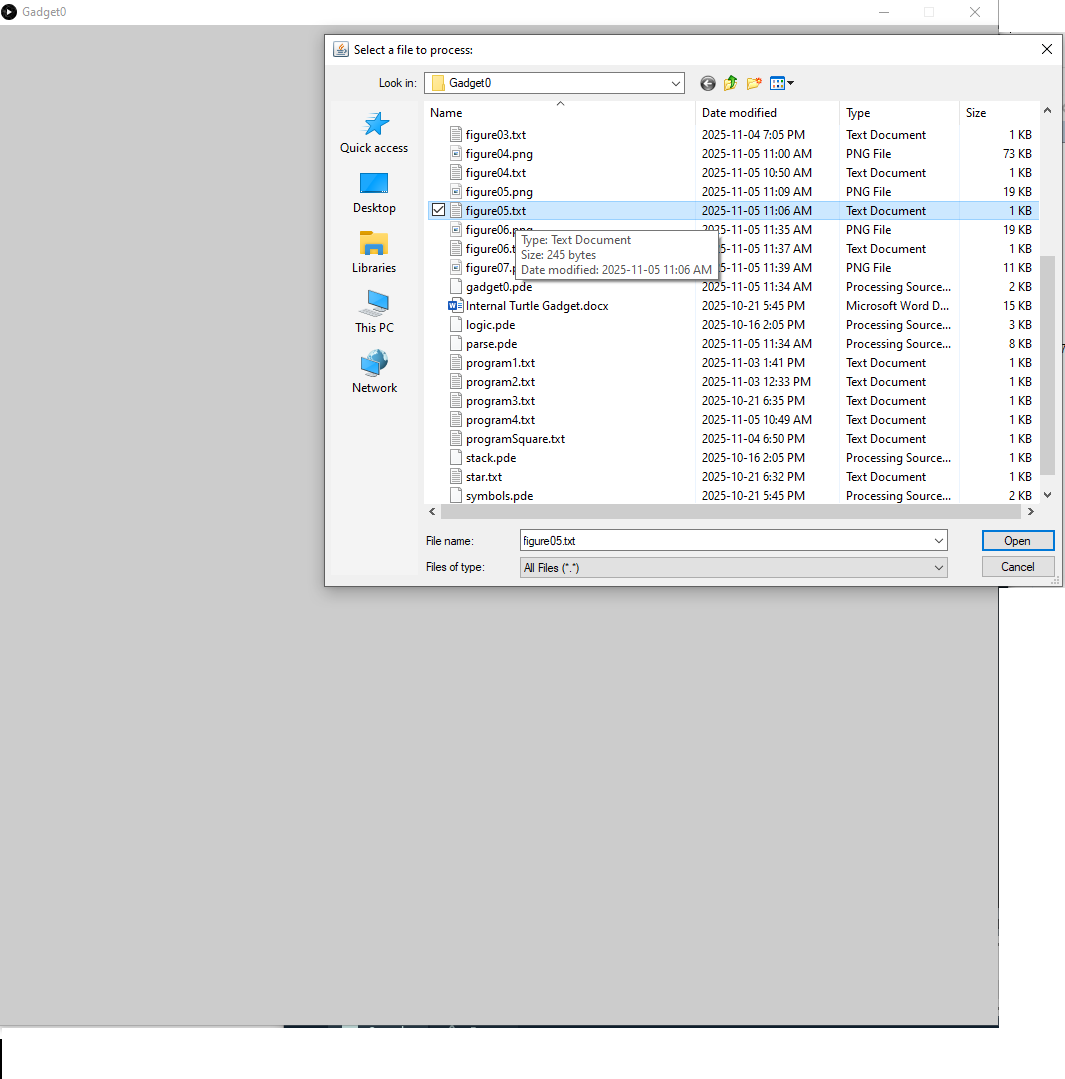
Task: Open the View Menu dropdown
Action: pos(782,83)
